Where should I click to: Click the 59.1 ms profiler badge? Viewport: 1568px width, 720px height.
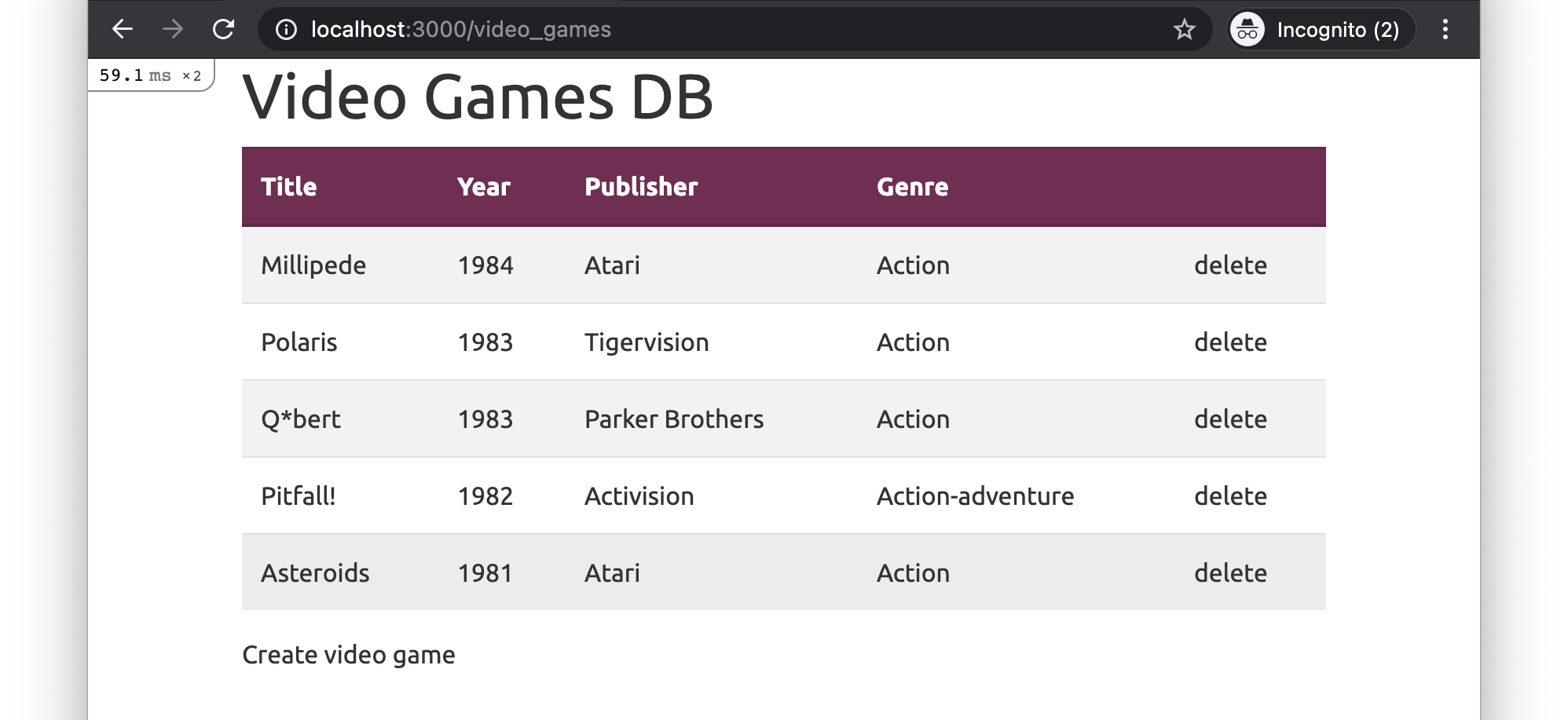point(150,75)
